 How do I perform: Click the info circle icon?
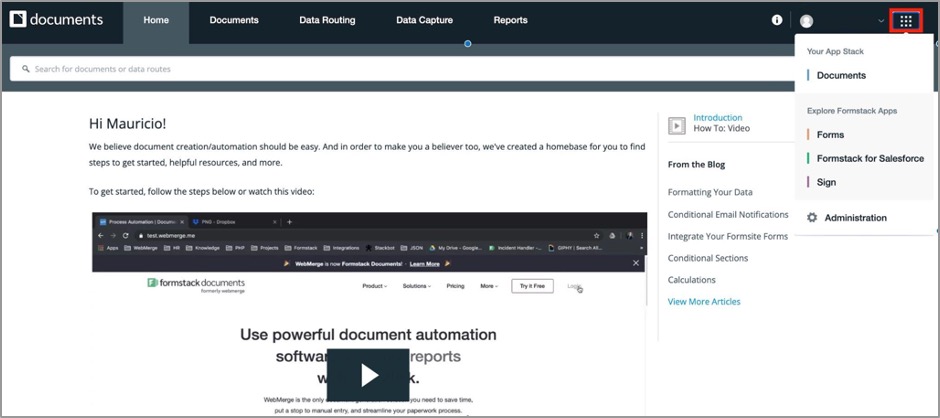pos(777,20)
